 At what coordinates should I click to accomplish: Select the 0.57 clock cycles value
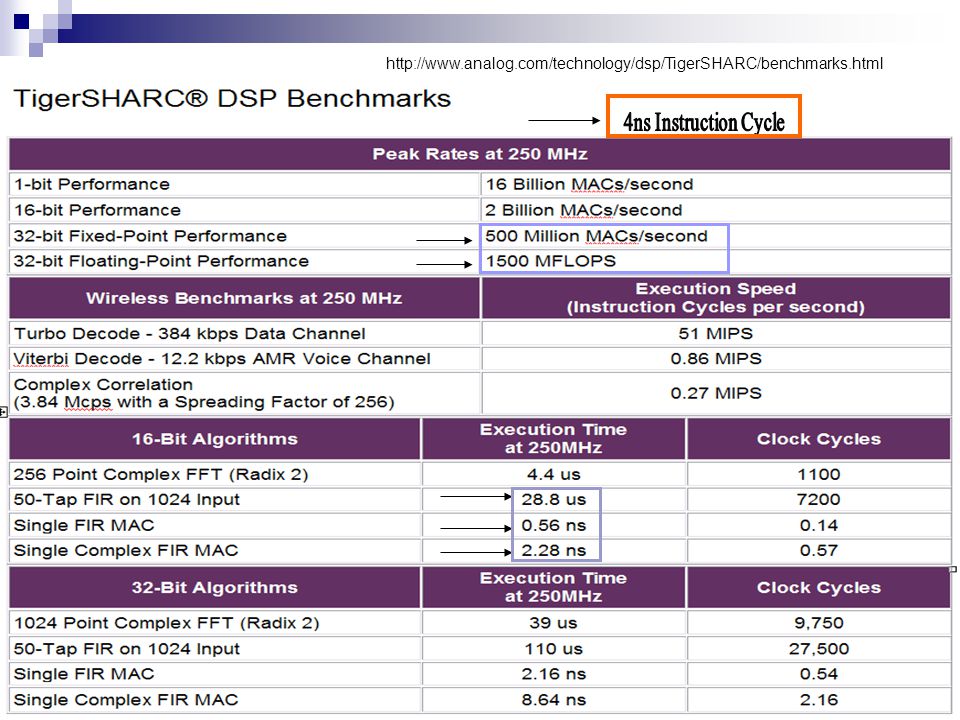819,550
